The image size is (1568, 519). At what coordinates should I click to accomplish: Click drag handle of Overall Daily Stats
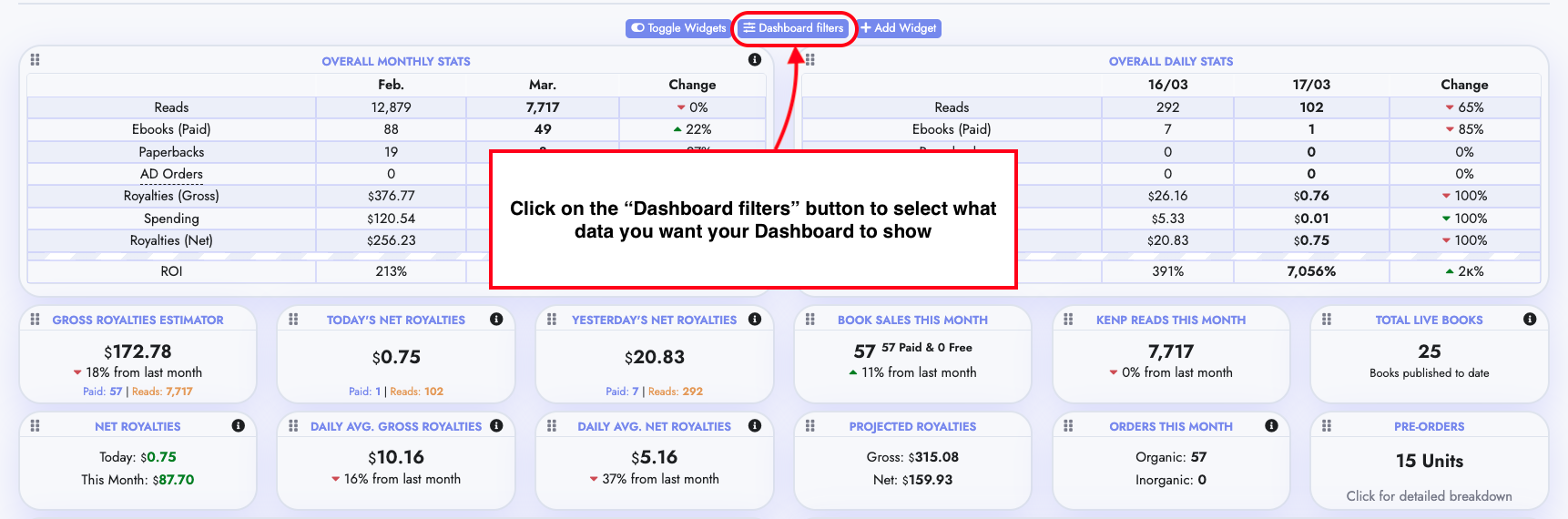(x=809, y=60)
